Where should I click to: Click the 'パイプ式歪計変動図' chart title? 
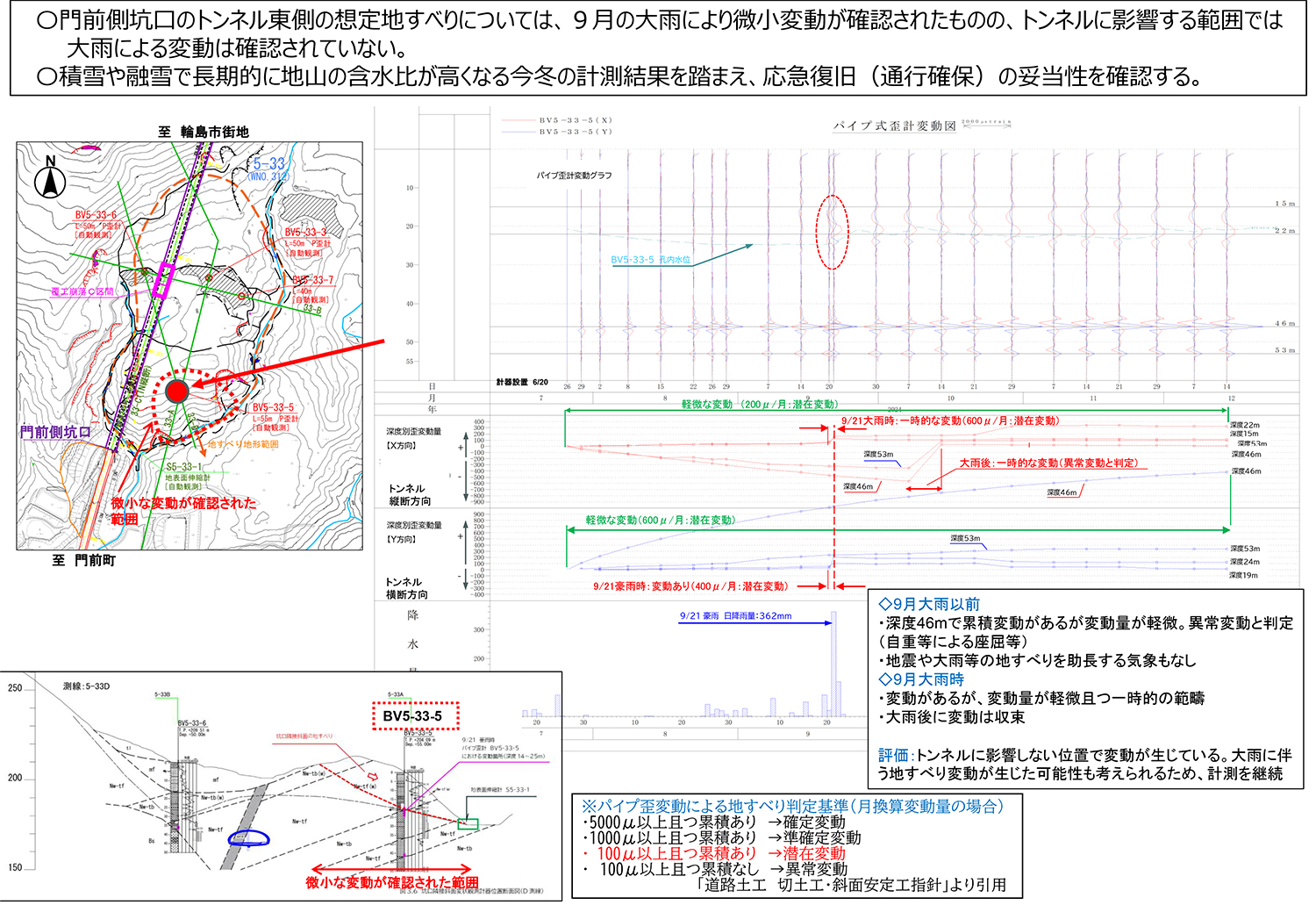pyautogui.click(x=894, y=126)
